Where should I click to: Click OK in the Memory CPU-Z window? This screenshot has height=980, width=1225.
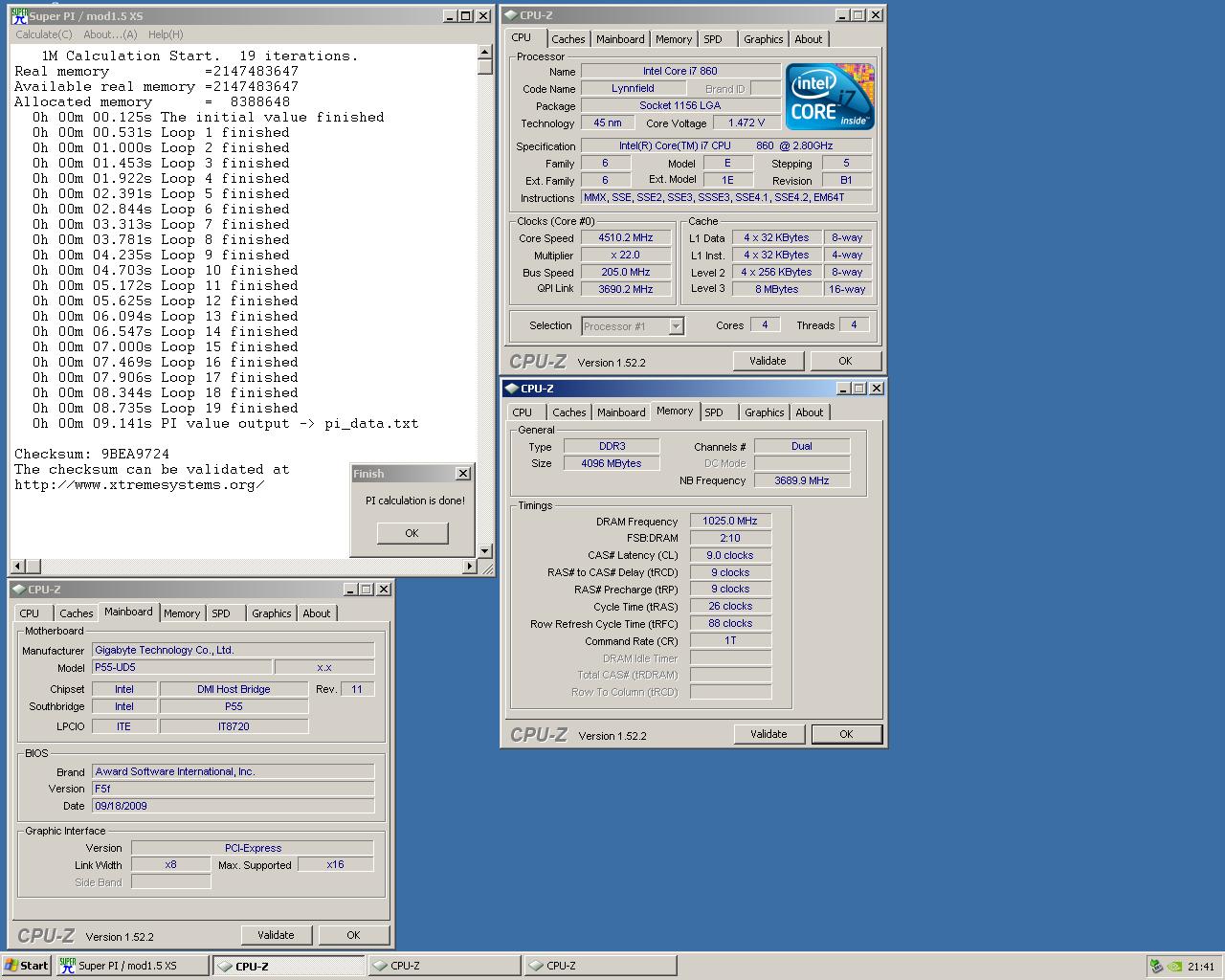coord(846,734)
